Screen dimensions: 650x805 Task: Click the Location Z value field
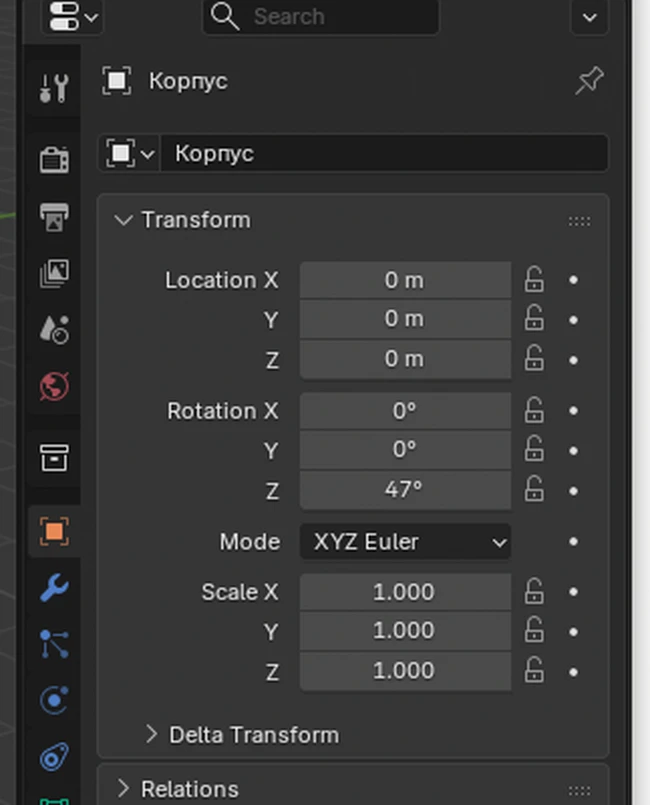(x=405, y=359)
